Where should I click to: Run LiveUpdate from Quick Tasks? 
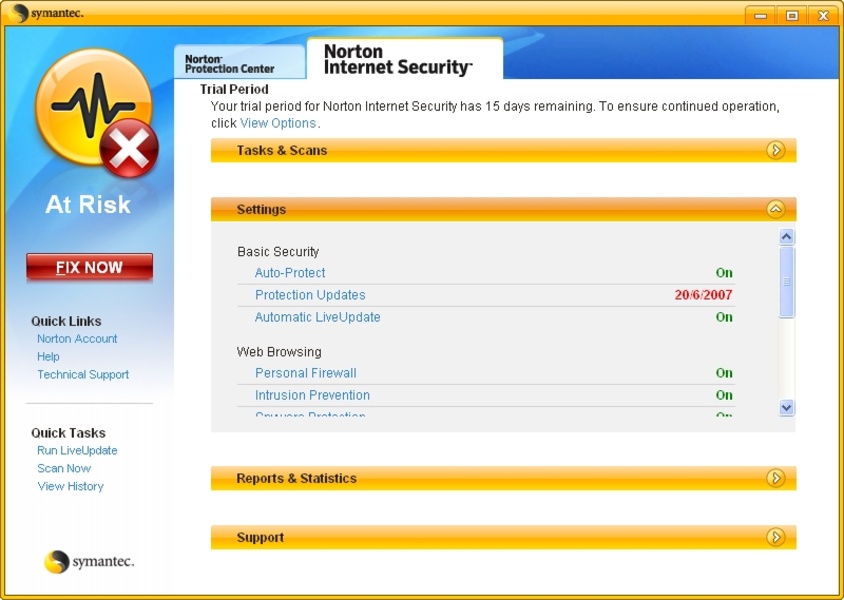click(77, 450)
